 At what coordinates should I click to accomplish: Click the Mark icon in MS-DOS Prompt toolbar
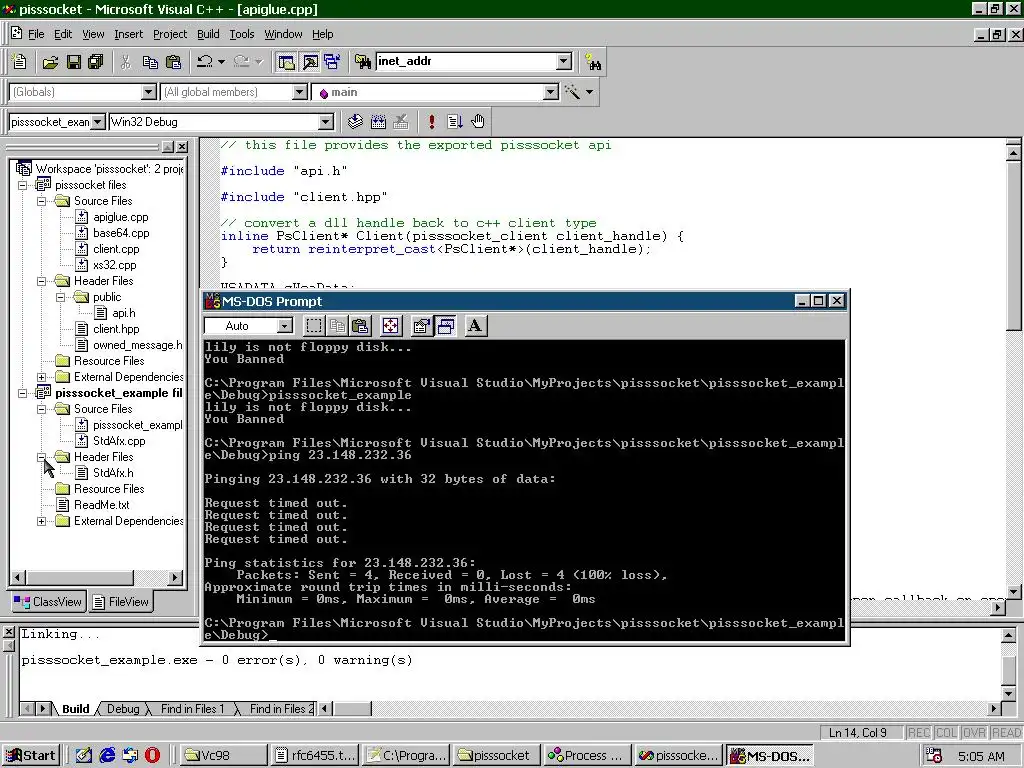point(314,325)
